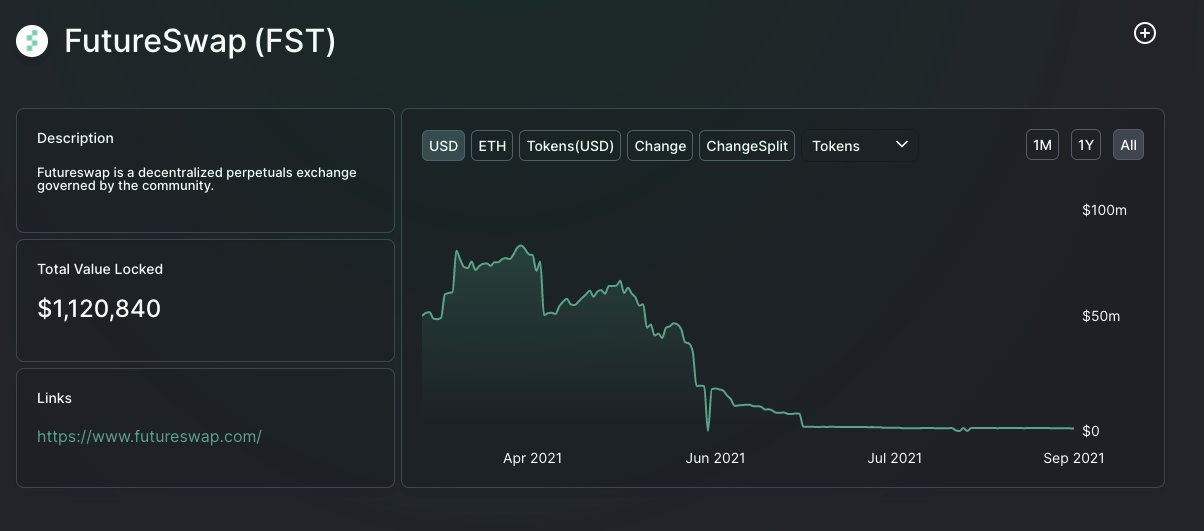Switch chart to ETH denomination
Viewport: 1204px width, 531px height.
492,145
